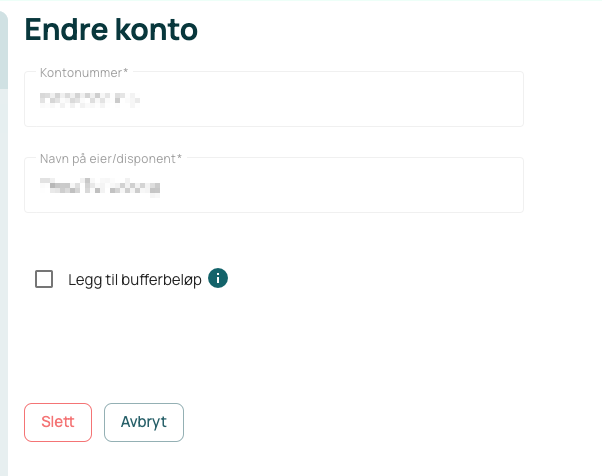Click the Kontonummer* field label

84,73
